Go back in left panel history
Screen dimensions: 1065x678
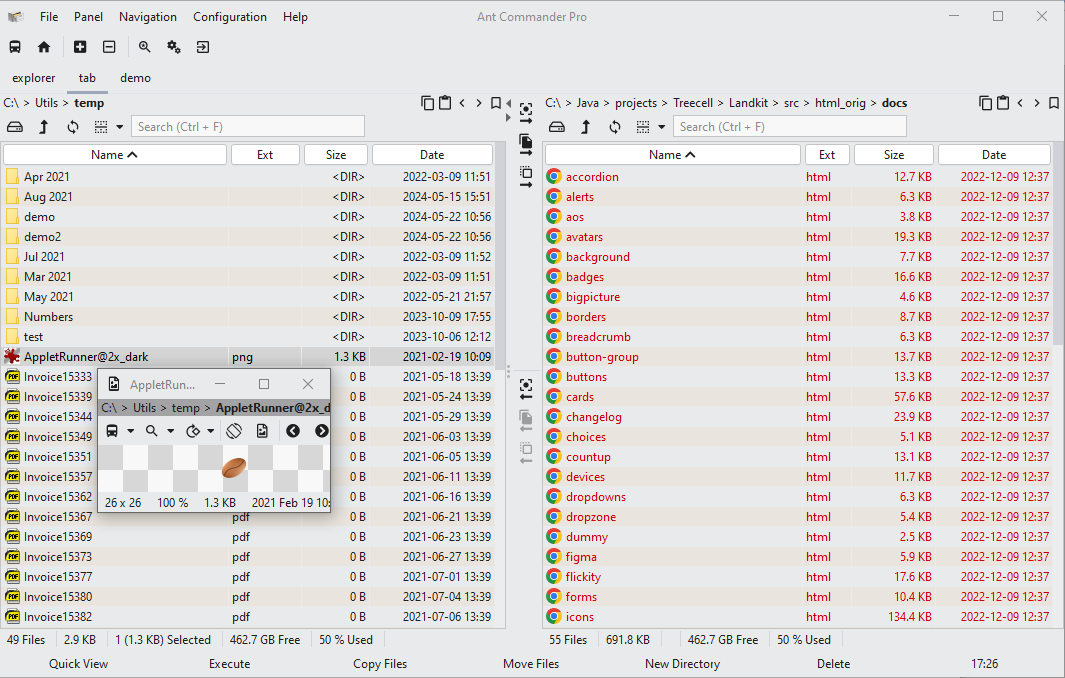463,103
